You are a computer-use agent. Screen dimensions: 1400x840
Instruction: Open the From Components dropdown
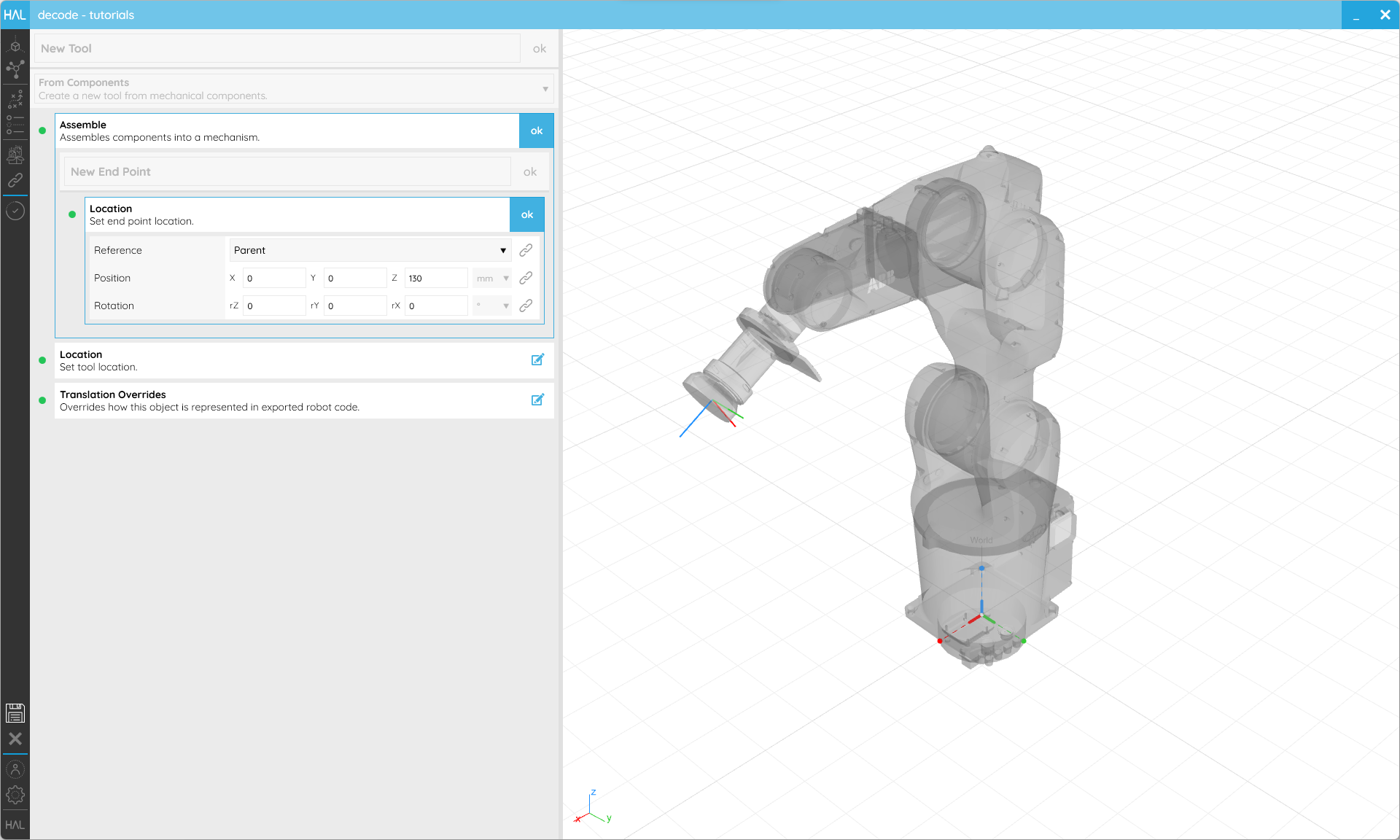pos(294,89)
